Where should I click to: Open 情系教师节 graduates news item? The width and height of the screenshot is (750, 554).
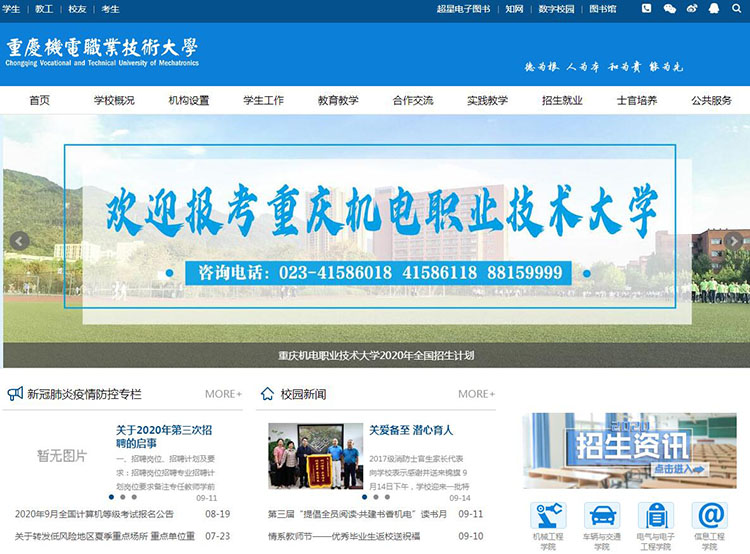pos(344,536)
